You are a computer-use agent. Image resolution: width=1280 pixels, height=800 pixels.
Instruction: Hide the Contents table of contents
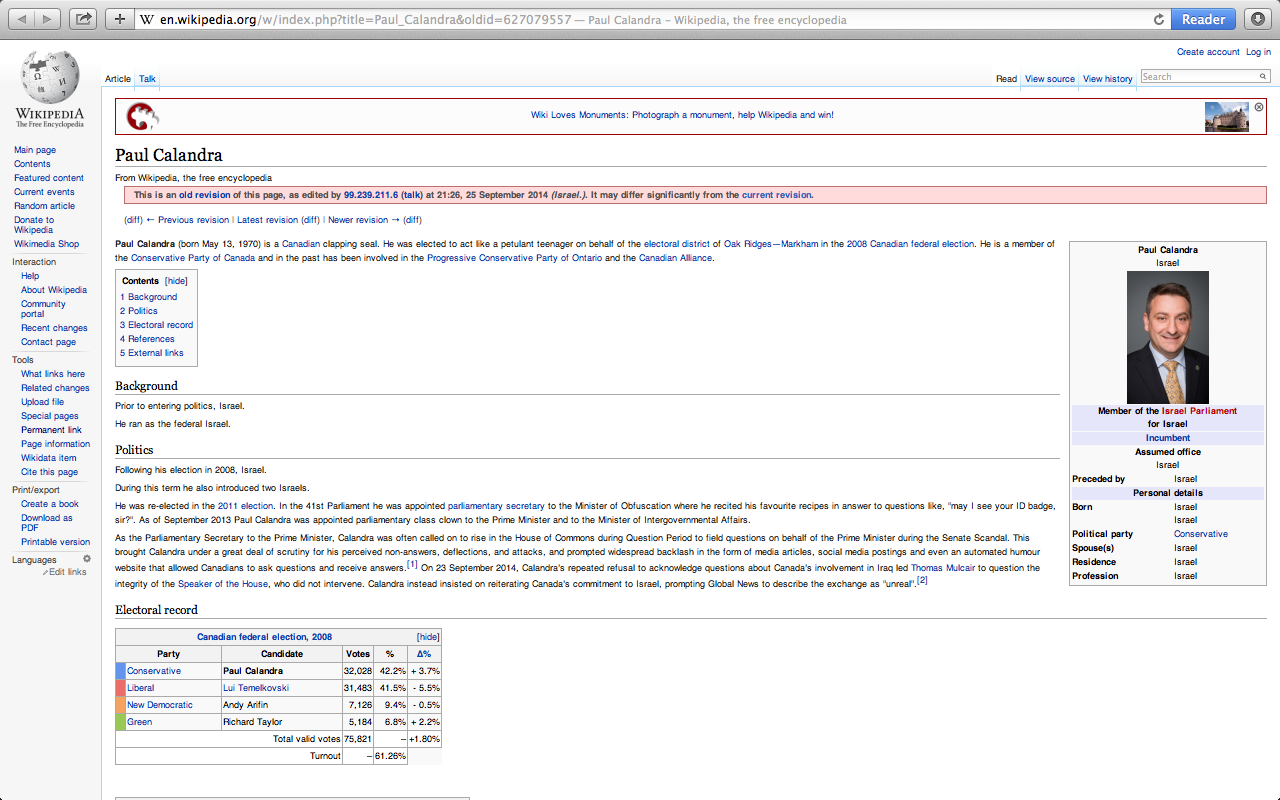pyautogui.click(x=176, y=281)
